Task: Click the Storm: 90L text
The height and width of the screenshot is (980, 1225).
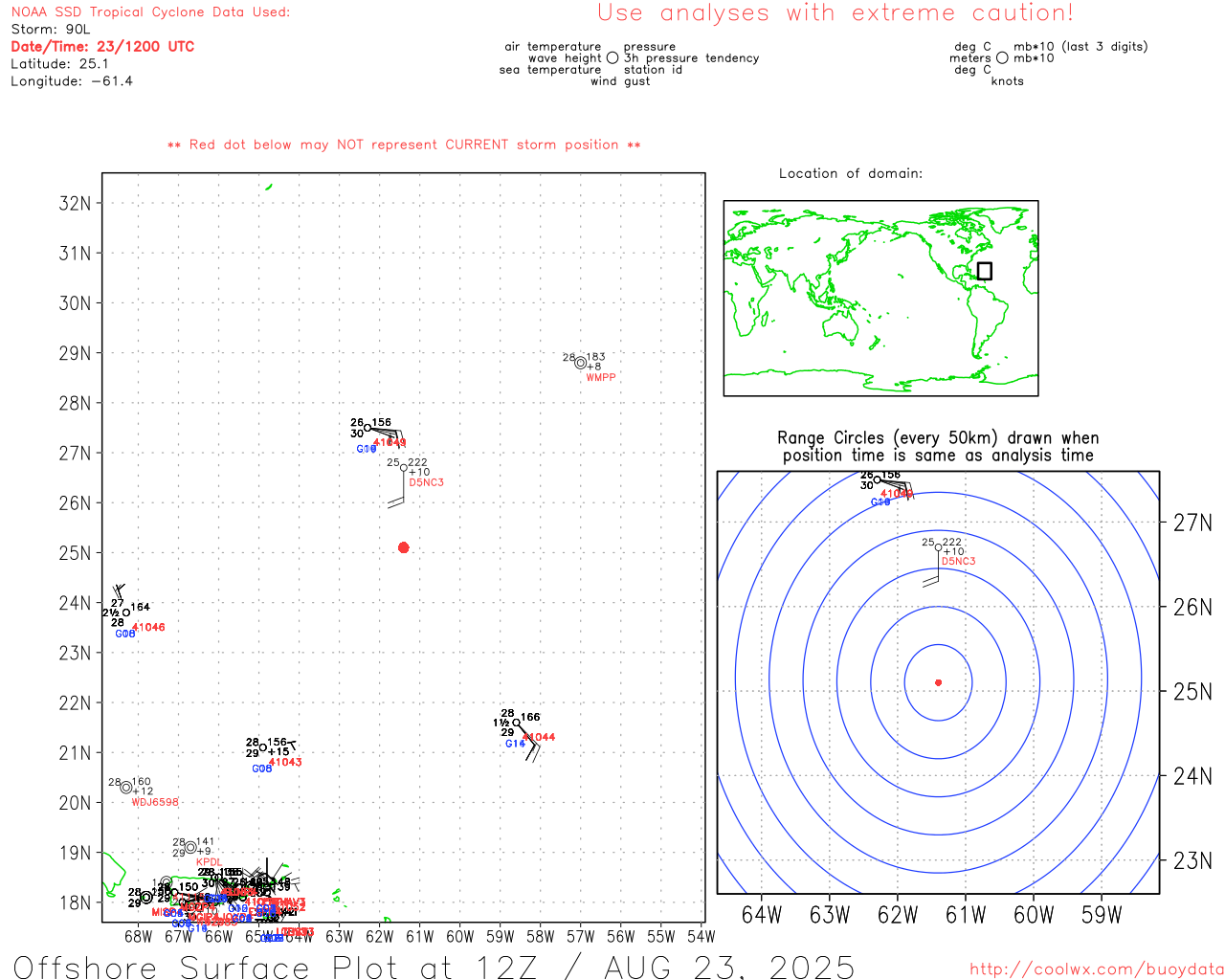Action: point(51,30)
